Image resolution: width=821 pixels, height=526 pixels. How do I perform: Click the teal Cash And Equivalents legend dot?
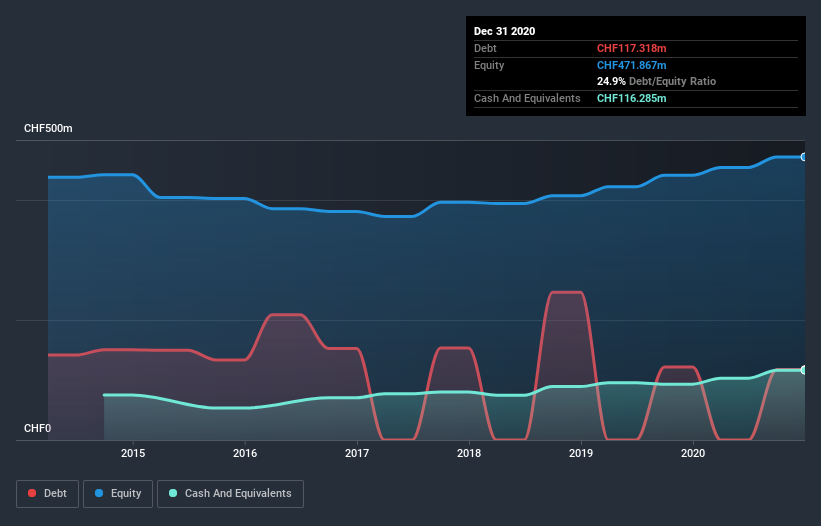173,493
